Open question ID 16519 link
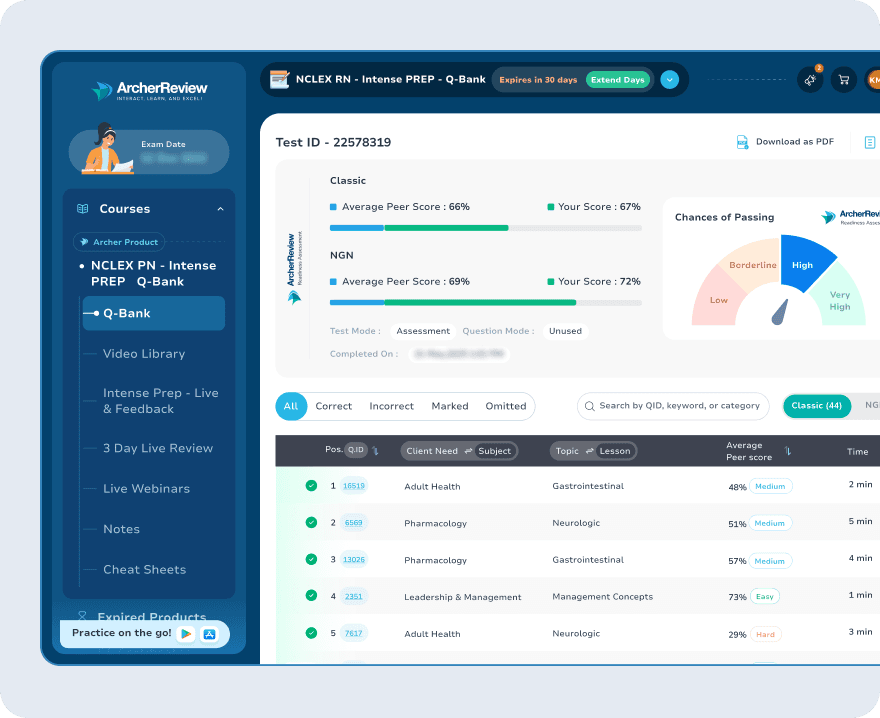The image size is (880, 718). point(354,486)
